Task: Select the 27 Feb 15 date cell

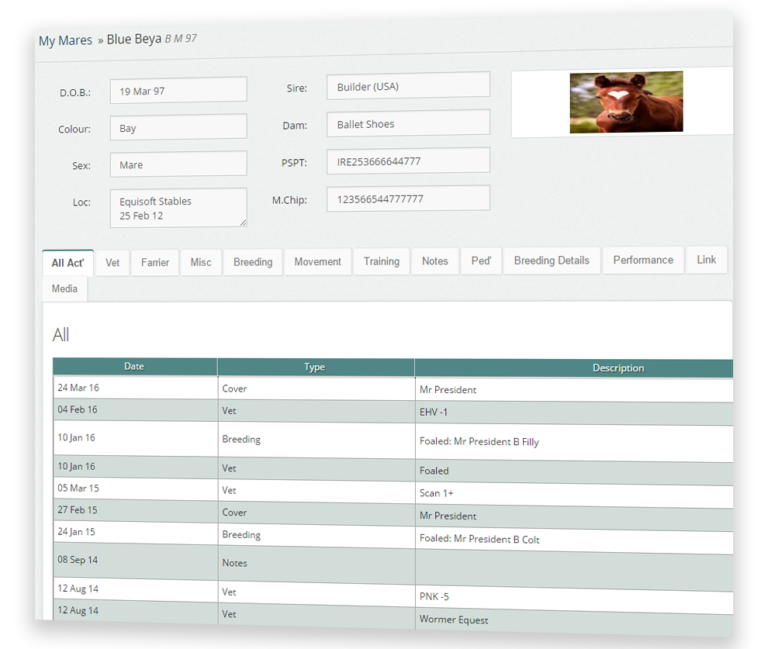Action: click(x=135, y=510)
